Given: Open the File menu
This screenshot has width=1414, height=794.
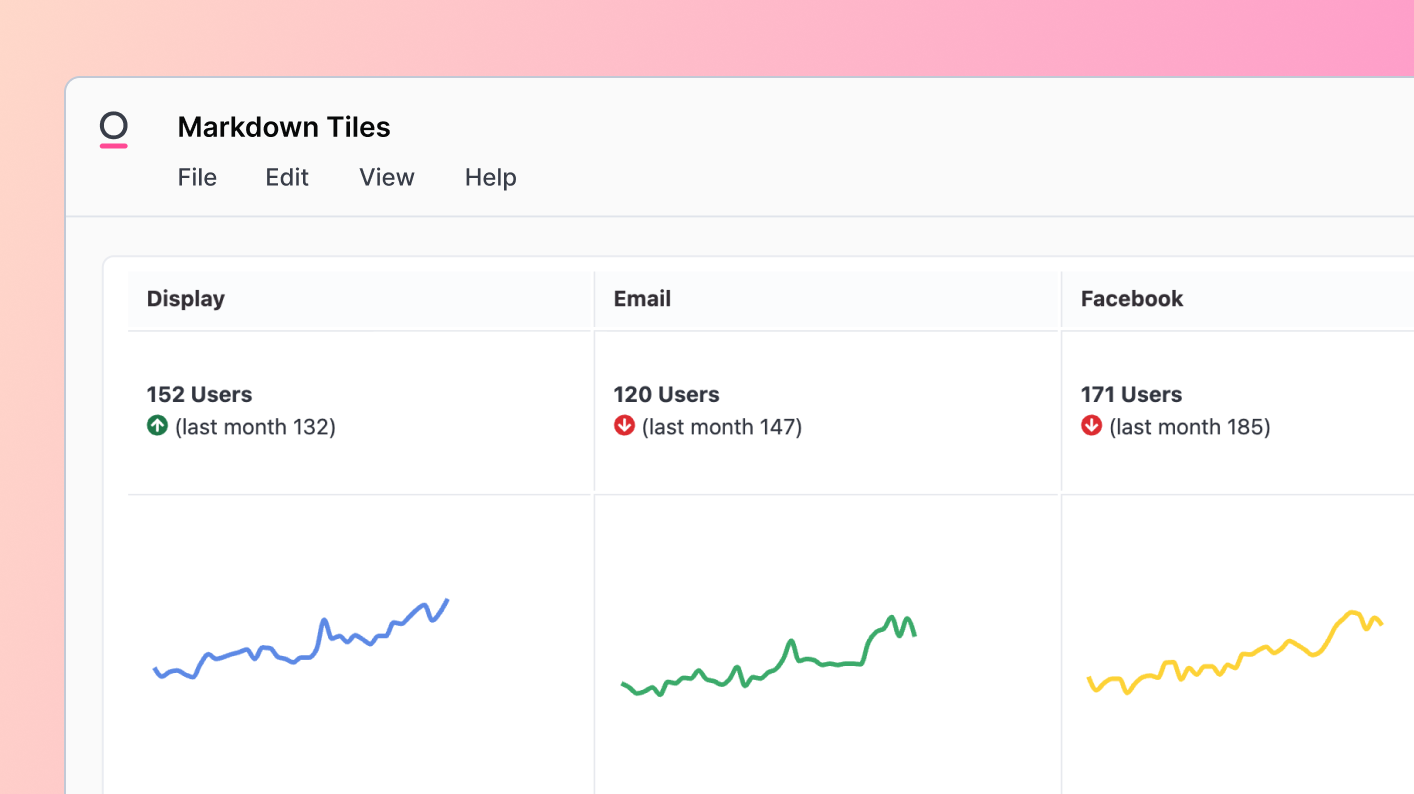Looking at the screenshot, I should point(197,177).
